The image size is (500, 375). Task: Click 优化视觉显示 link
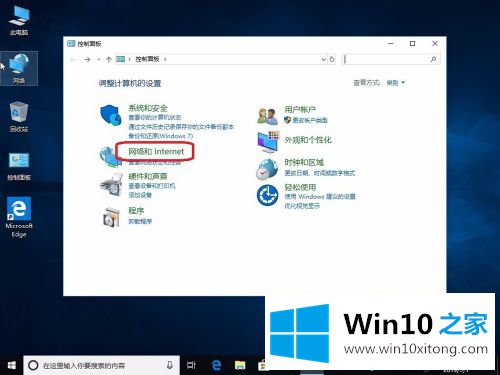tap(302, 206)
